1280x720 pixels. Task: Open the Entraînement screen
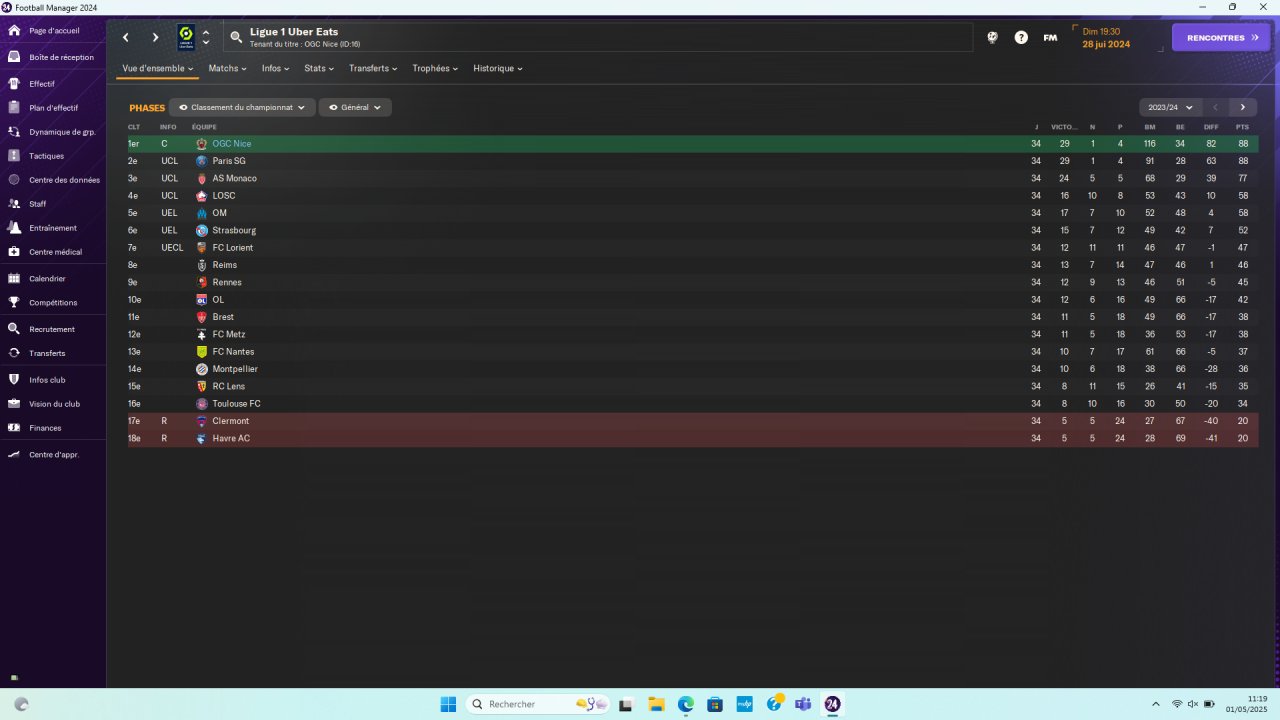(x=53, y=228)
